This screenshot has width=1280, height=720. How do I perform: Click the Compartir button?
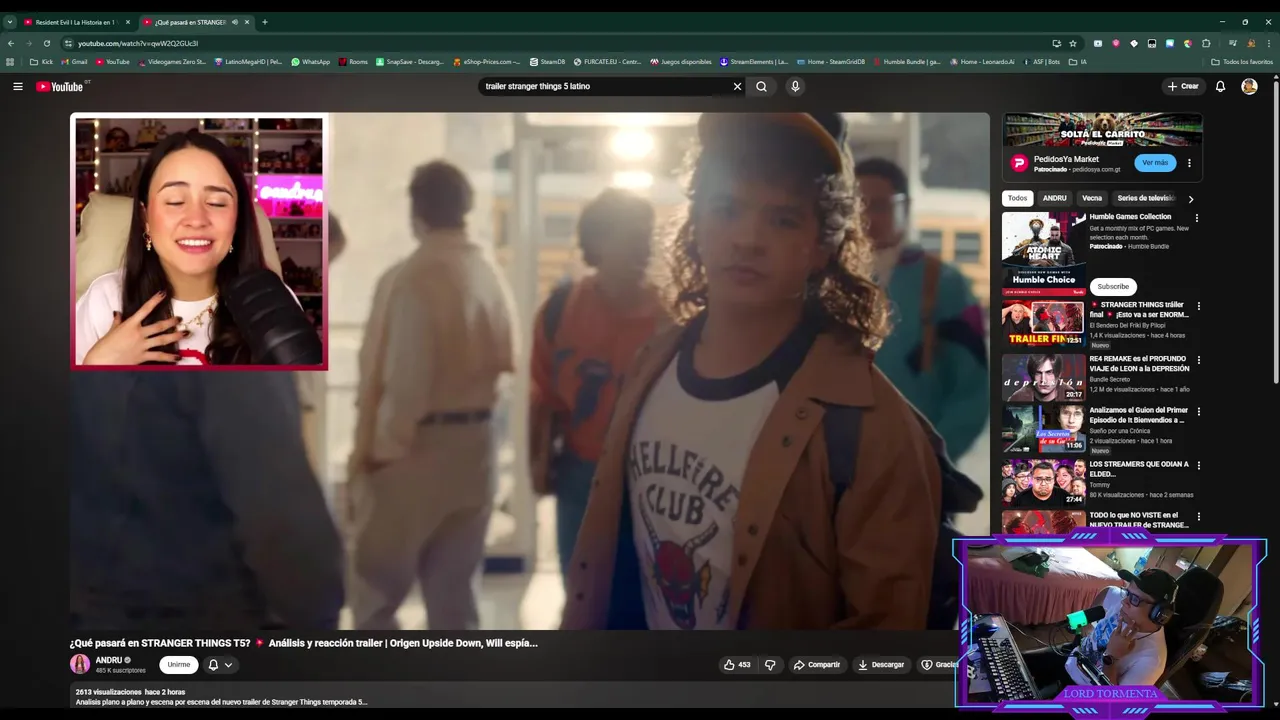817,665
